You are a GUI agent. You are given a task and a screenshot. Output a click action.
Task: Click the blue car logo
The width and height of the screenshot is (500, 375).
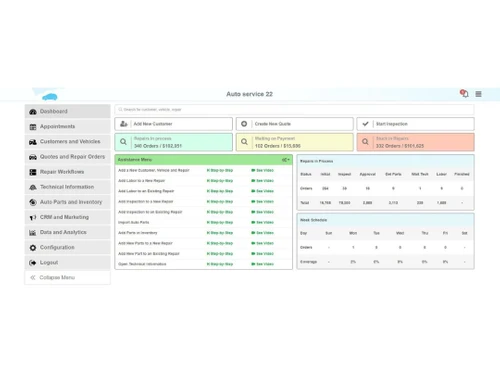50,97
